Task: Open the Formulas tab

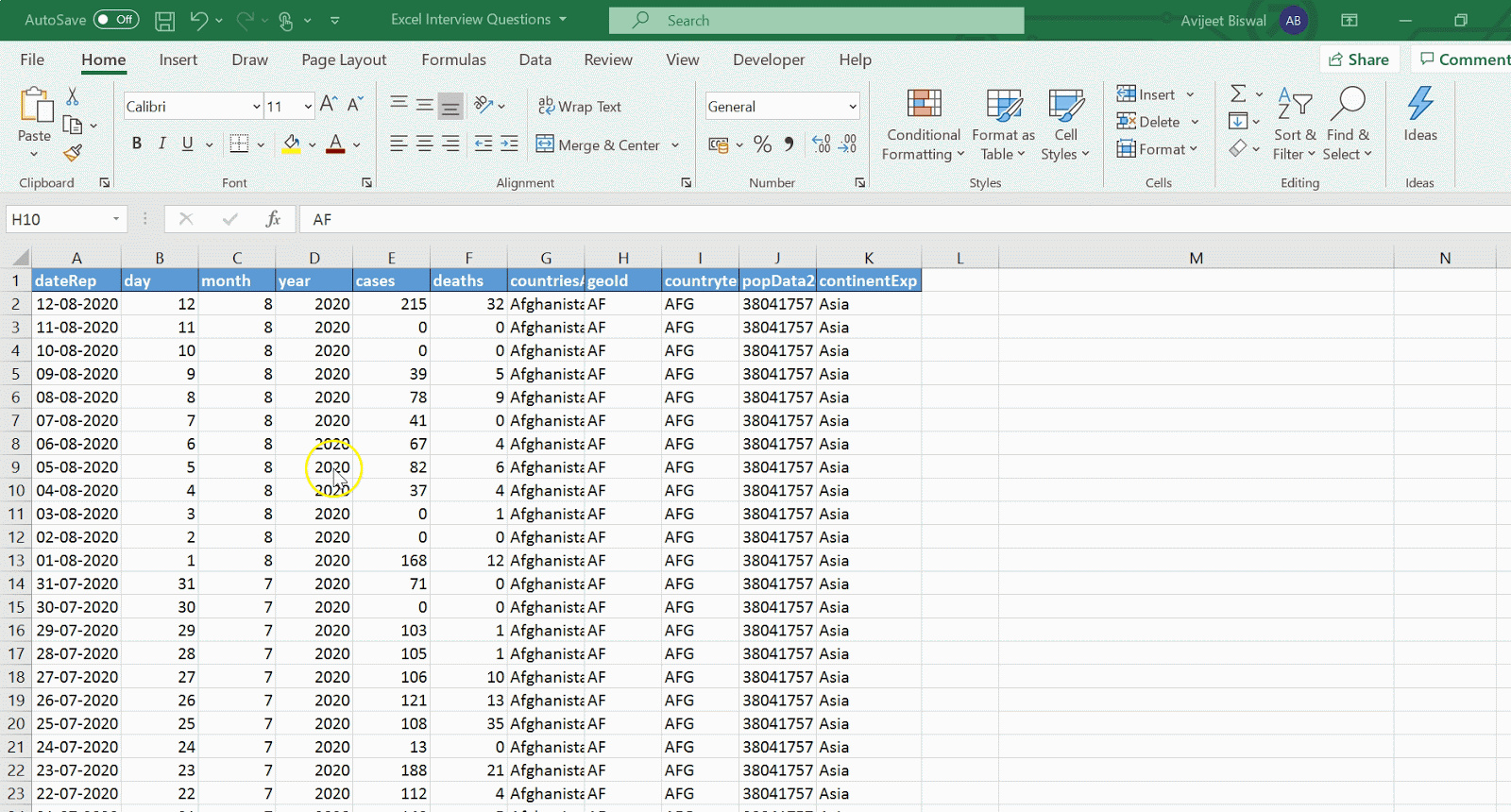Action: pyautogui.click(x=453, y=59)
